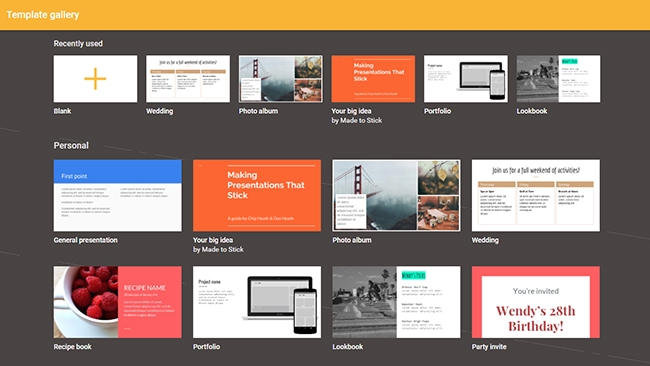Select the Your big idea template in Personal
The height and width of the screenshot is (366, 650).
point(257,196)
